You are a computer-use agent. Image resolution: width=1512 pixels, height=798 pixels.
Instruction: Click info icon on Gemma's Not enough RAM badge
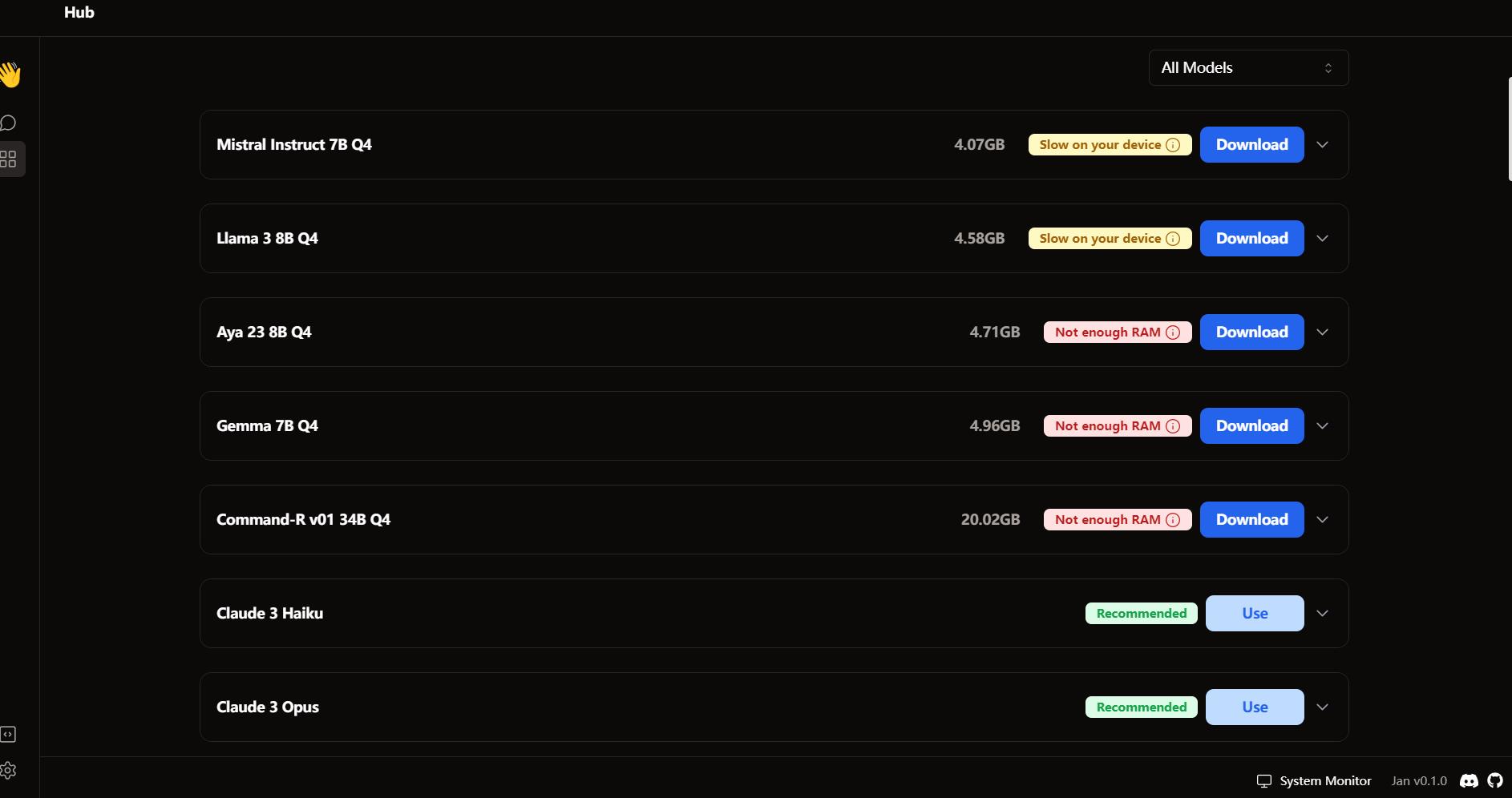tap(1173, 426)
